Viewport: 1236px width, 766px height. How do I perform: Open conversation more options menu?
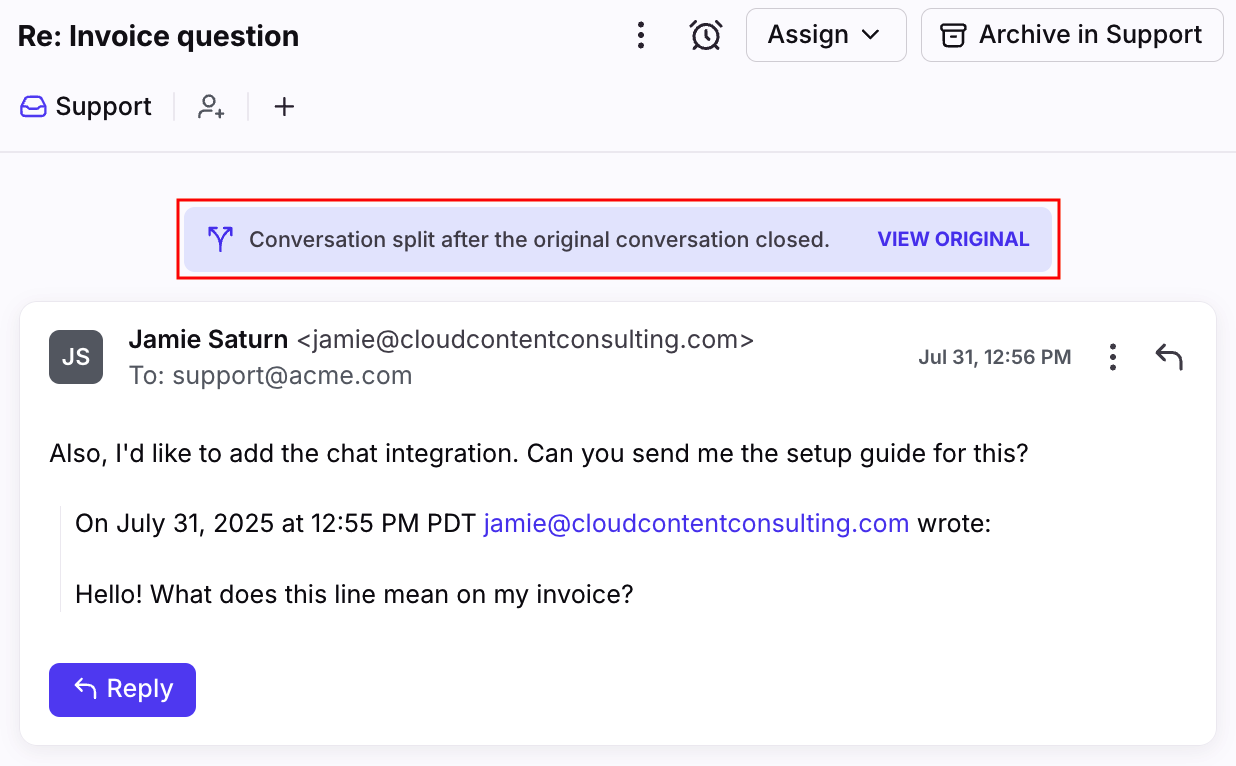[x=641, y=36]
